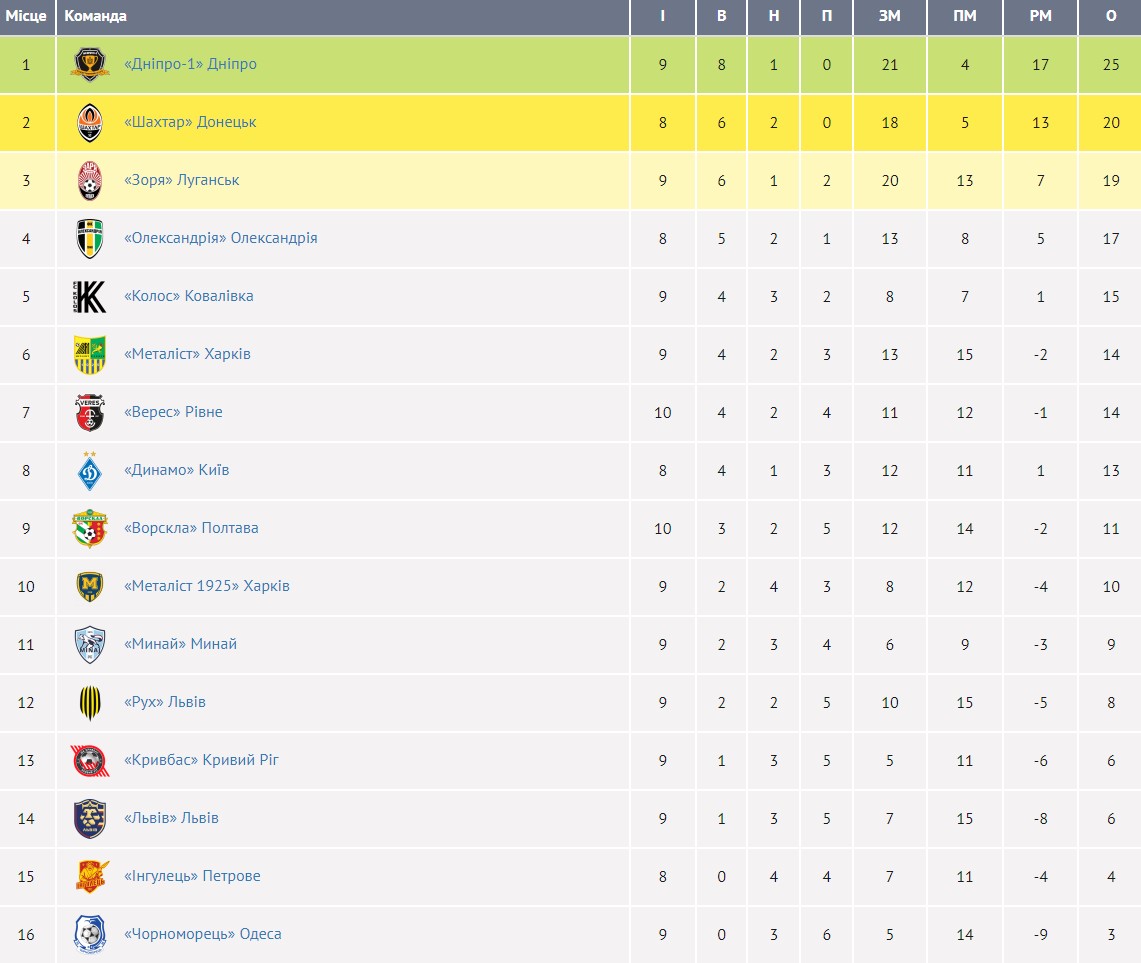Viewport: 1141px width, 963px height.
Task: Click the Dnipro-1 club logo
Action: (90, 64)
